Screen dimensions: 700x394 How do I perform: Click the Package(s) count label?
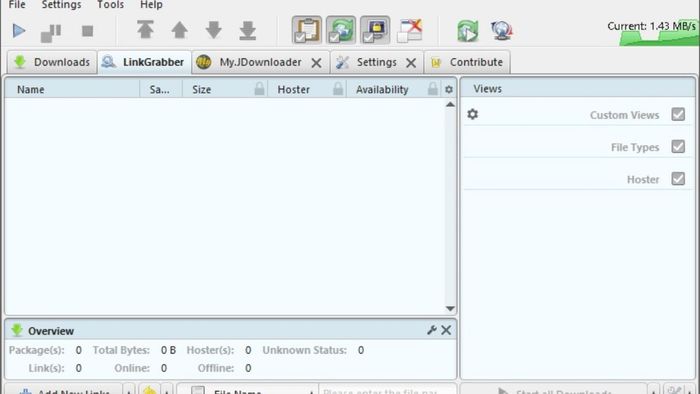pos(37,350)
